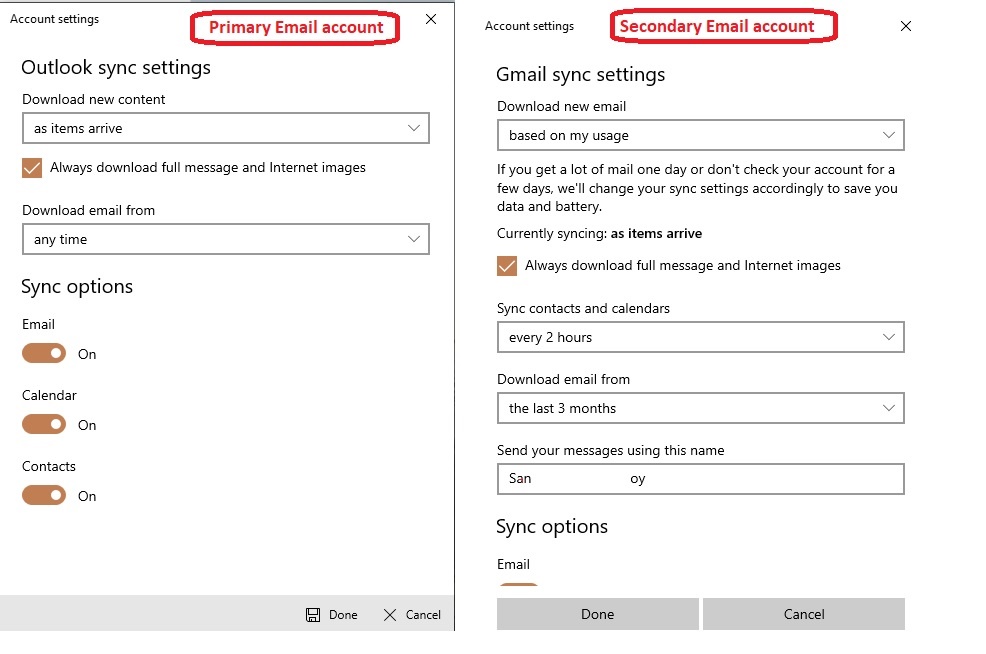Turn off the Outlook Email sync toggle

44,354
